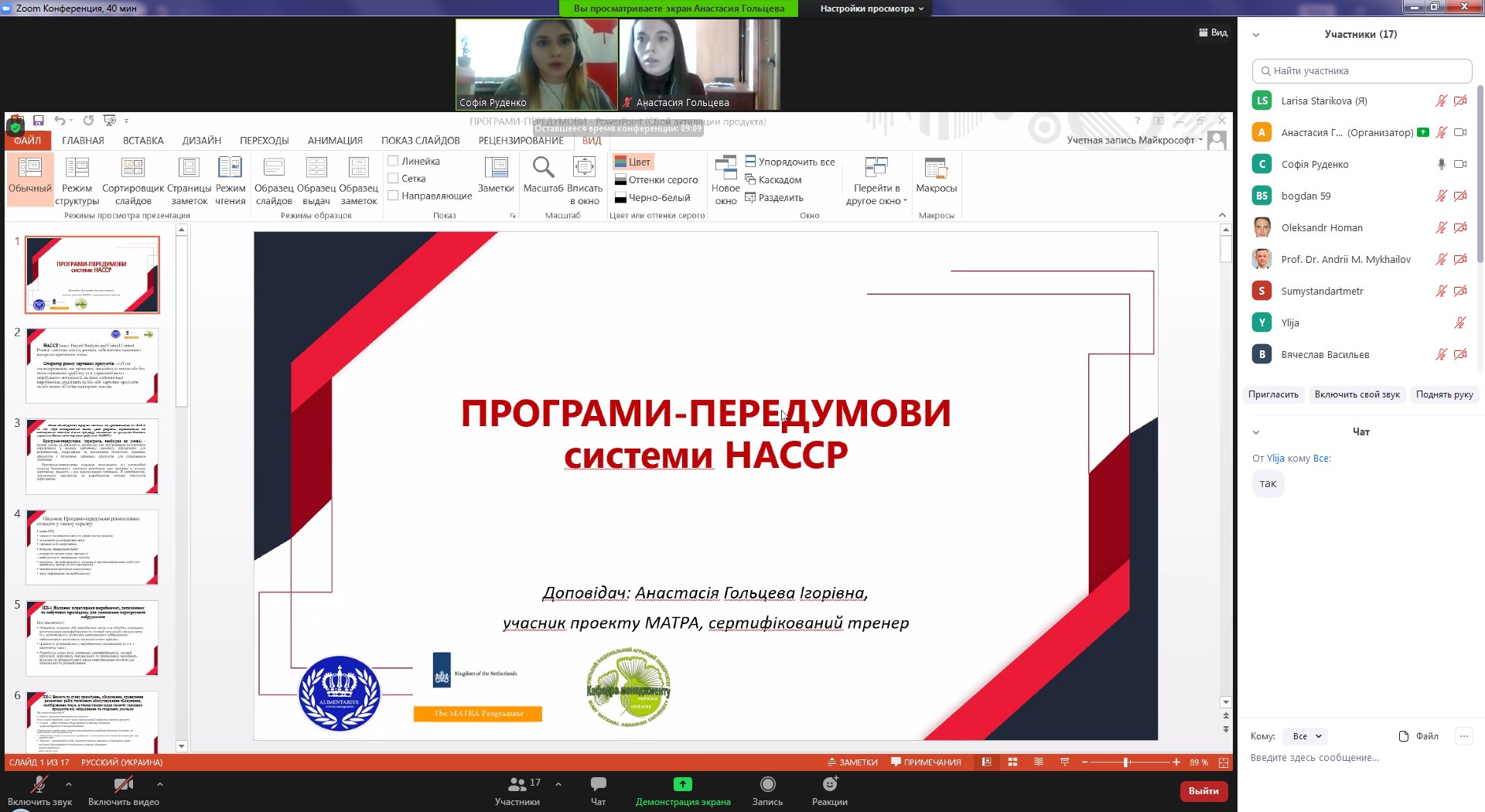Open the Кому: Все recipient dropdown
The width and height of the screenshot is (1485, 812).
pos(1306,736)
